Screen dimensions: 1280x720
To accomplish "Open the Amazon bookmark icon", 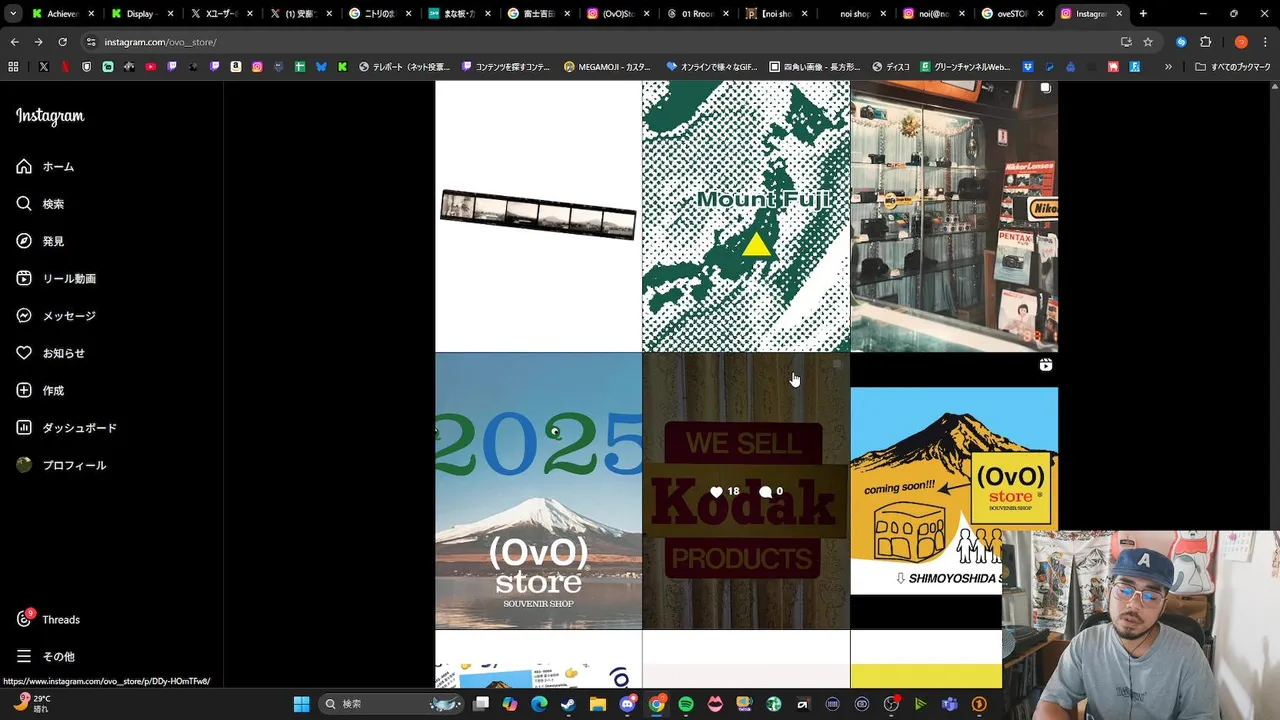I will tap(236, 67).
